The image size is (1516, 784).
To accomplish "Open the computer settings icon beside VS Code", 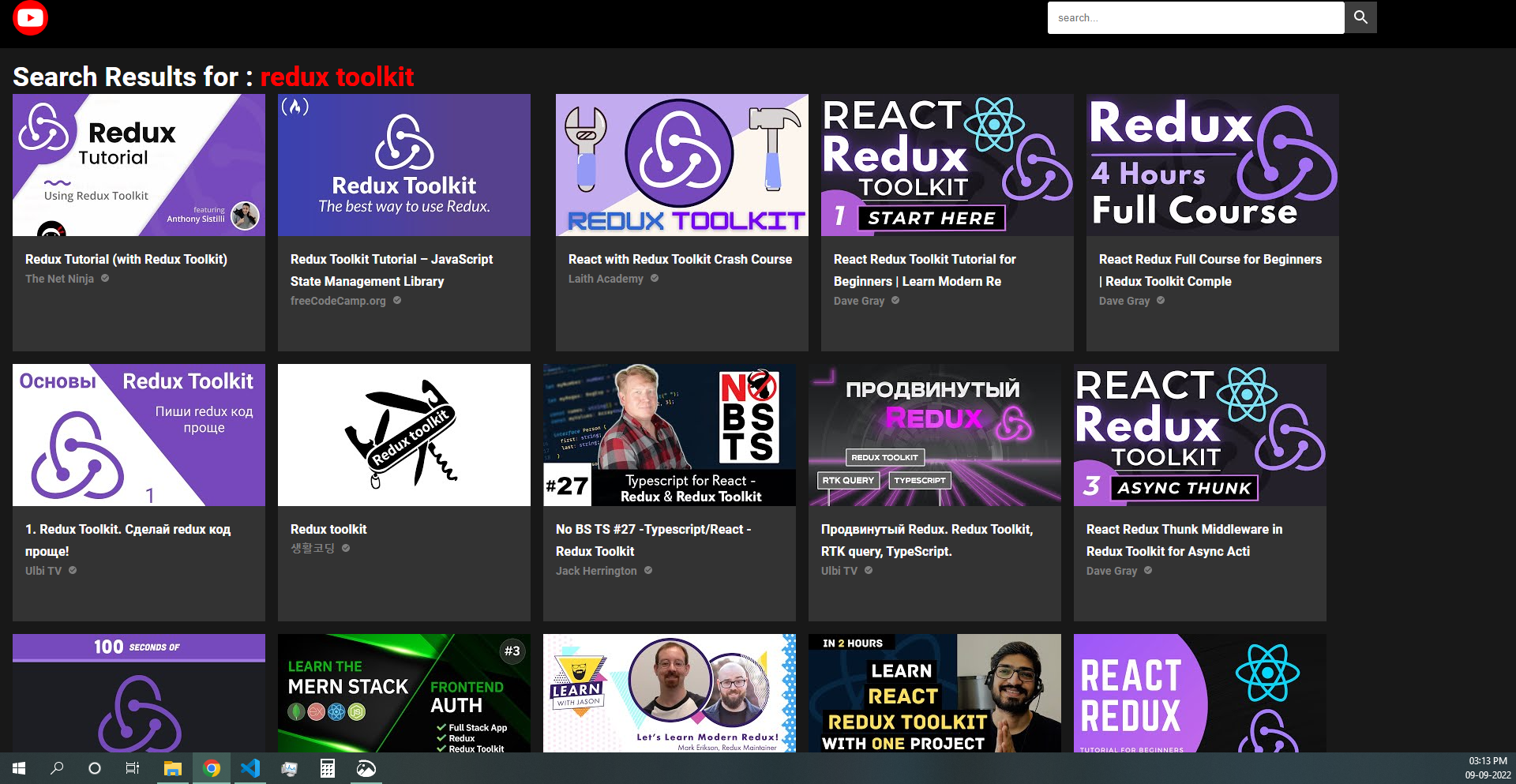I will tap(289, 768).
